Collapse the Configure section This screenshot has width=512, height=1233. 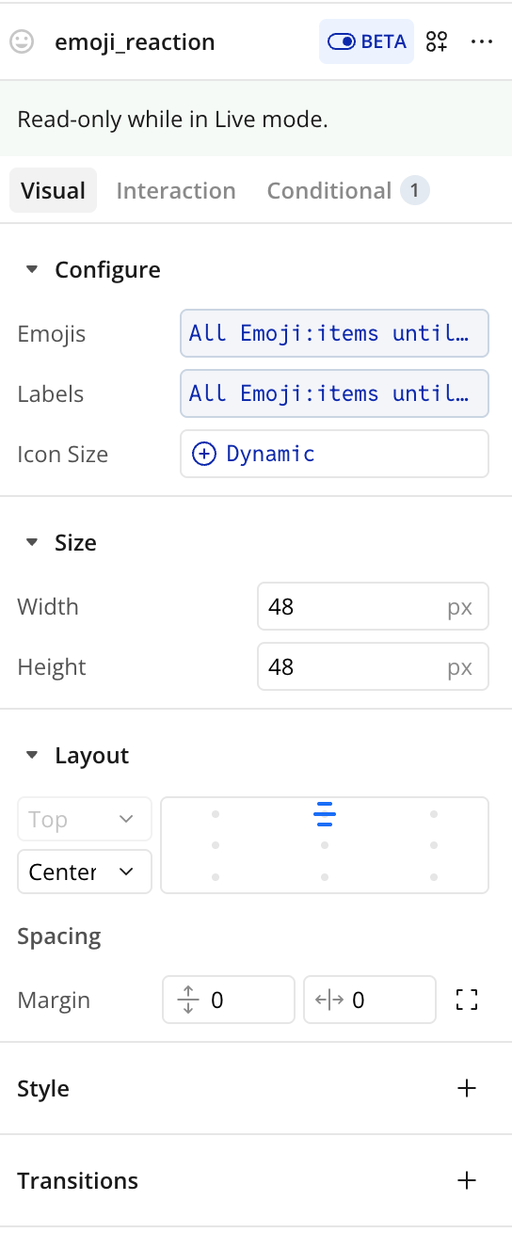click(32, 270)
